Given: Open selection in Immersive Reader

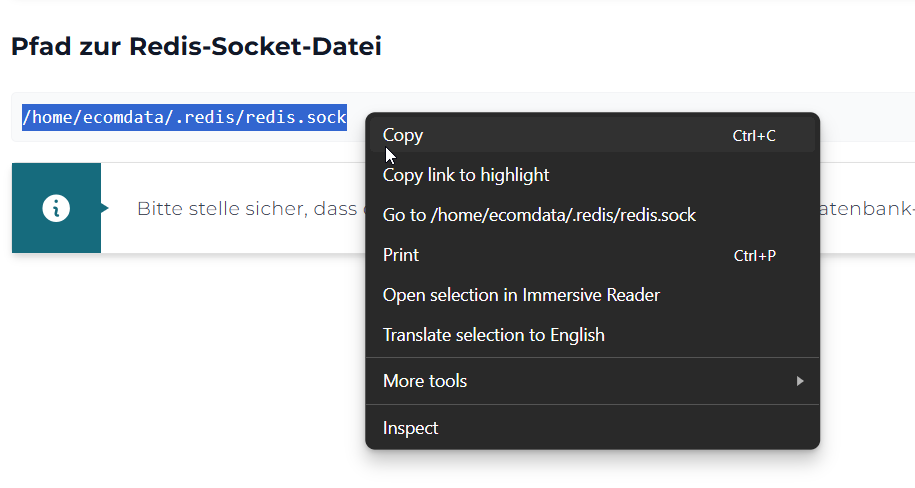Looking at the screenshot, I should point(521,295).
